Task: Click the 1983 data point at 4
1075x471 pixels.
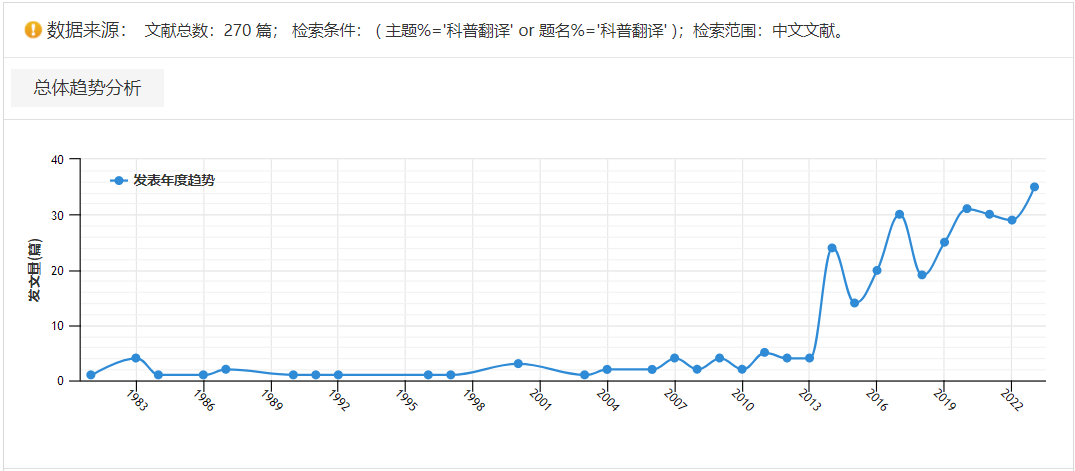Action: pyautogui.click(x=136, y=358)
